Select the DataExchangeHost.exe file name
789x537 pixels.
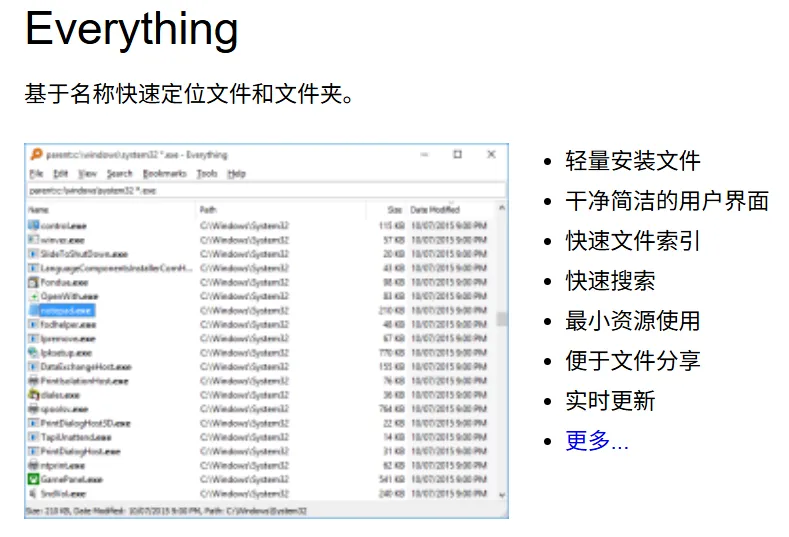tap(86, 367)
